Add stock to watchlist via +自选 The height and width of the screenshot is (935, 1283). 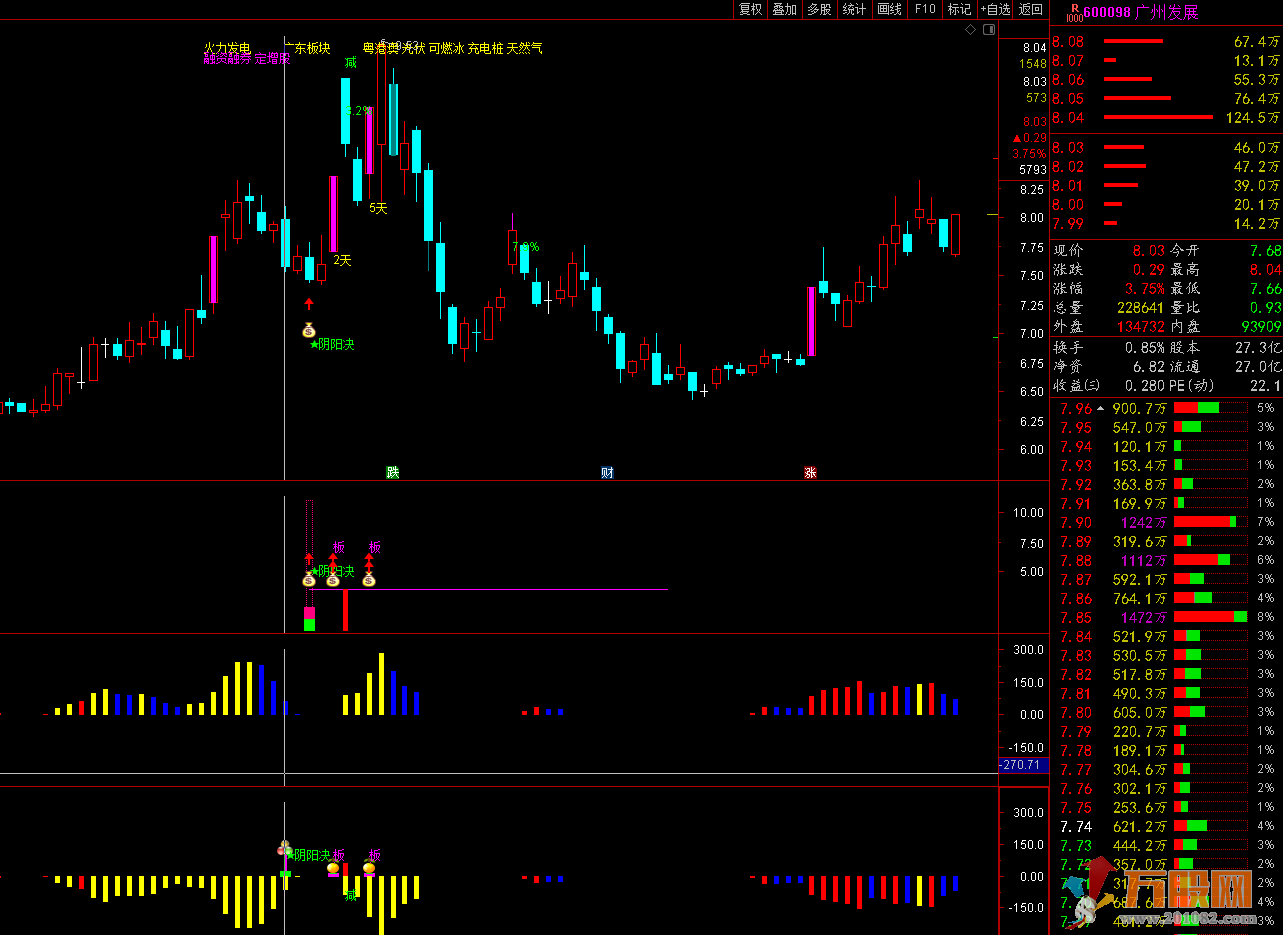995,9
